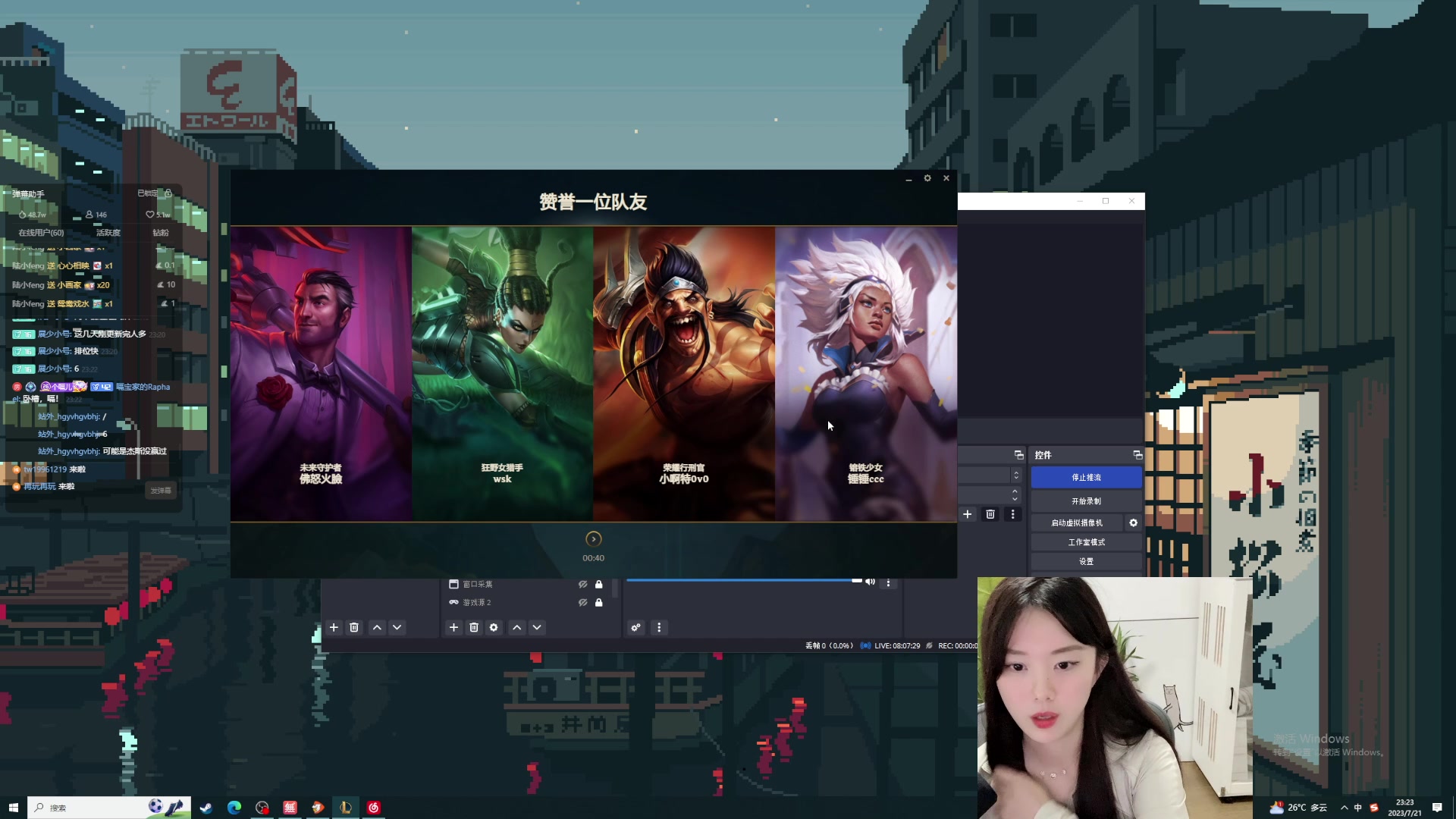This screenshot has height=819, width=1456.
Task: Remove selected scene with trash icon
Action: coord(354,627)
